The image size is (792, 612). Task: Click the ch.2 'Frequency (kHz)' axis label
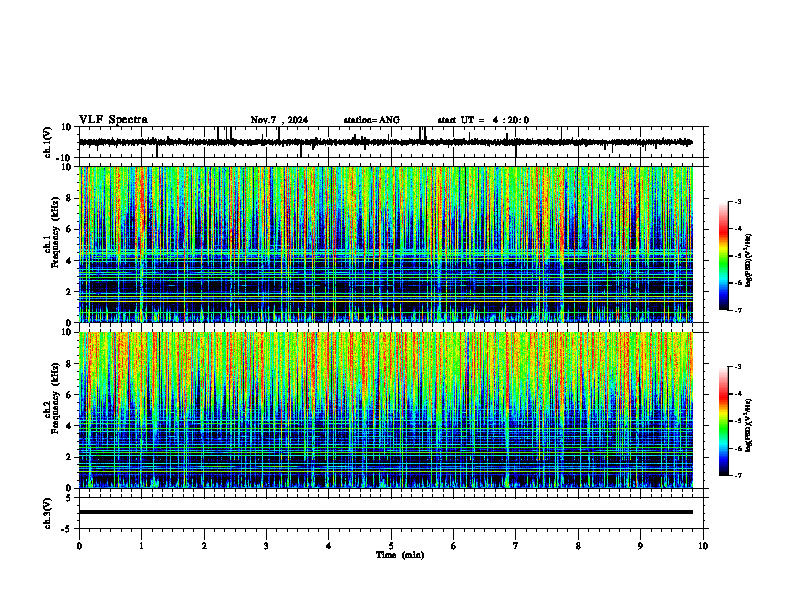[55, 398]
